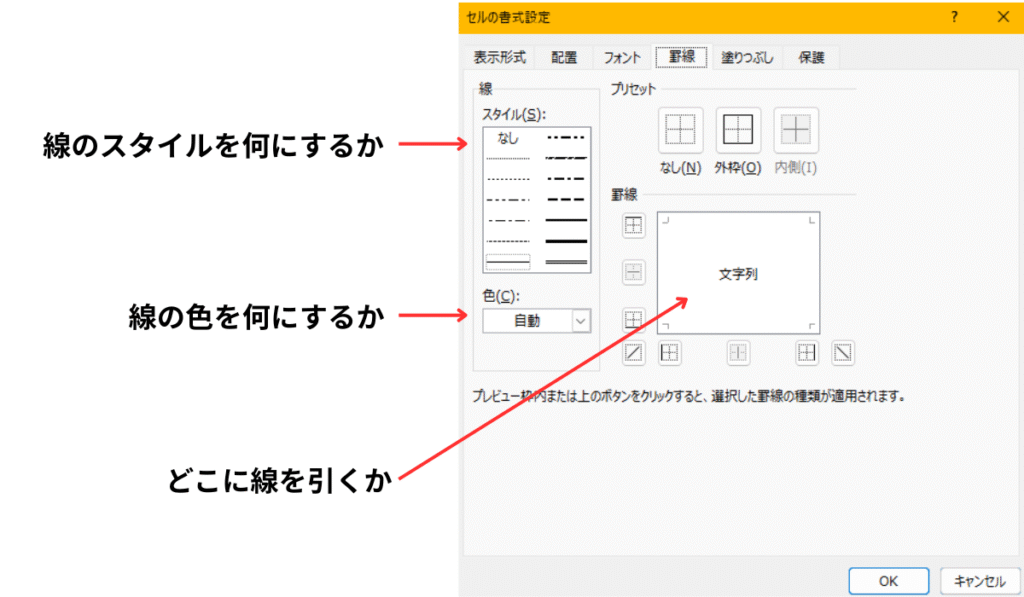Click the 自動 color selection box
The image size is (1024, 597).
point(526,321)
